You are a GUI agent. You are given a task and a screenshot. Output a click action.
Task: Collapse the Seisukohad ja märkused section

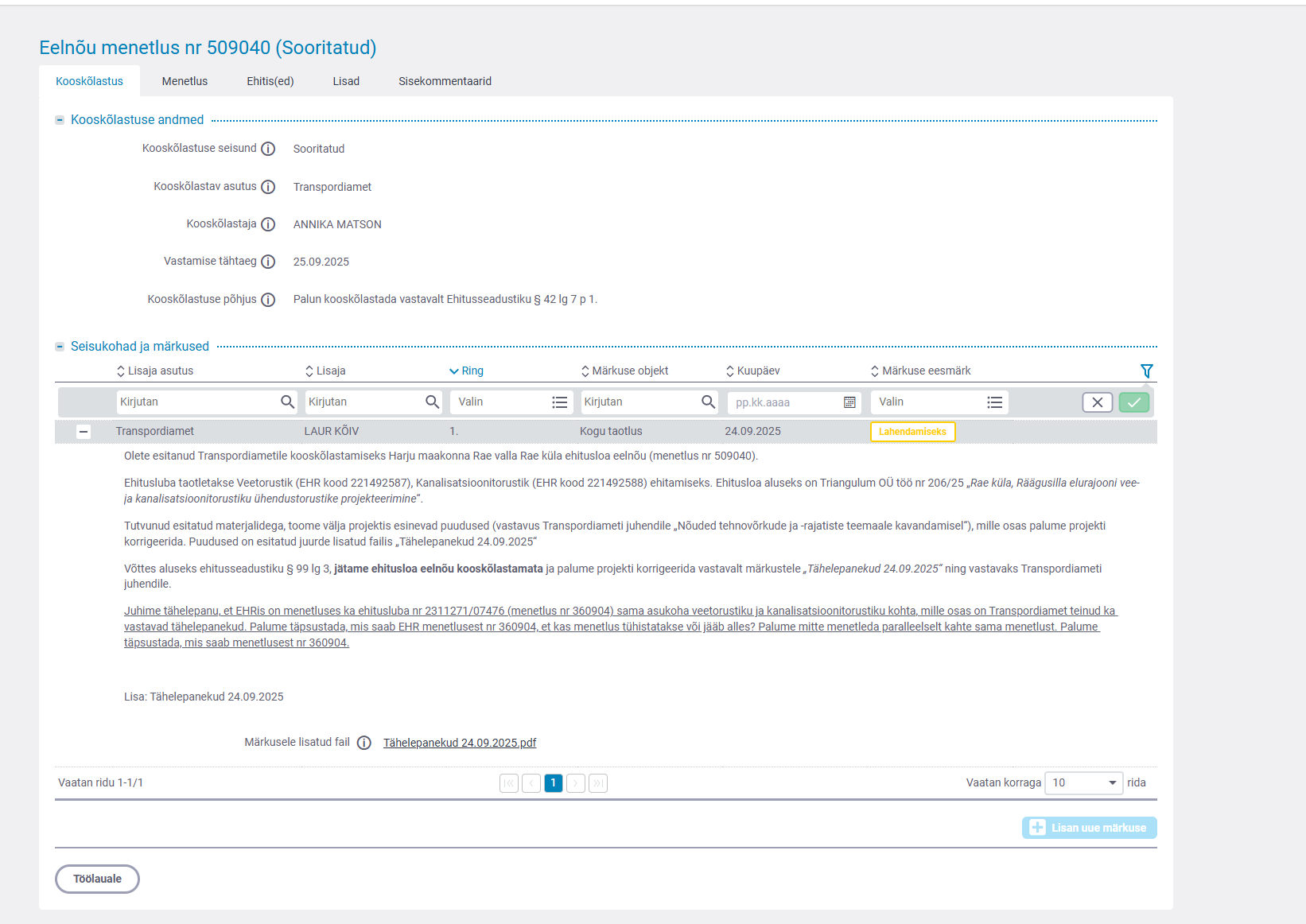[60, 347]
